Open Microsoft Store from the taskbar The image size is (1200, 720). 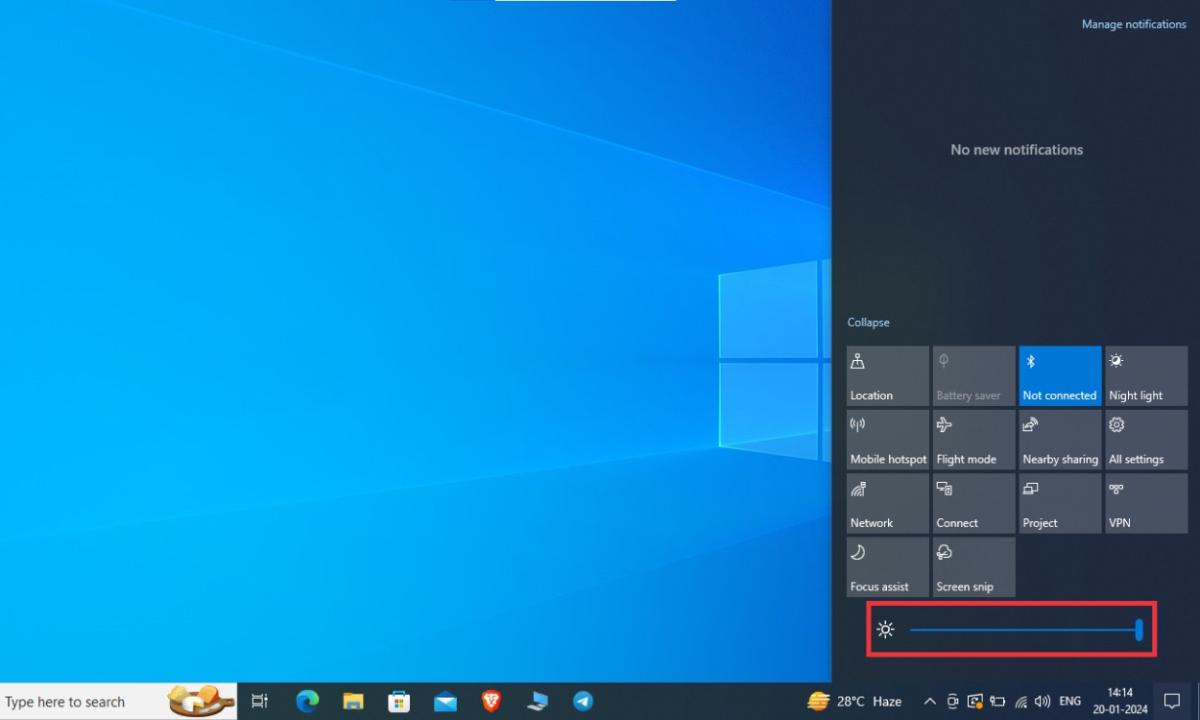tap(399, 701)
